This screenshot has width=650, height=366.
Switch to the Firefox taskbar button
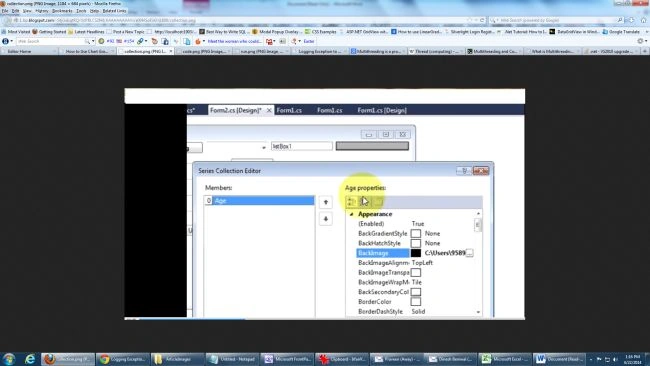(68, 359)
